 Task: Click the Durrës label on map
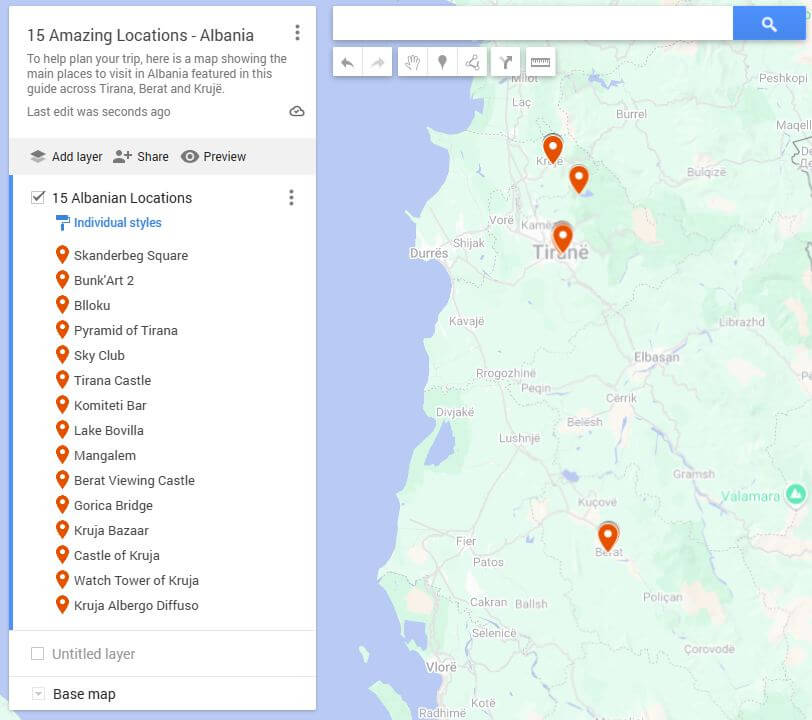point(429,253)
